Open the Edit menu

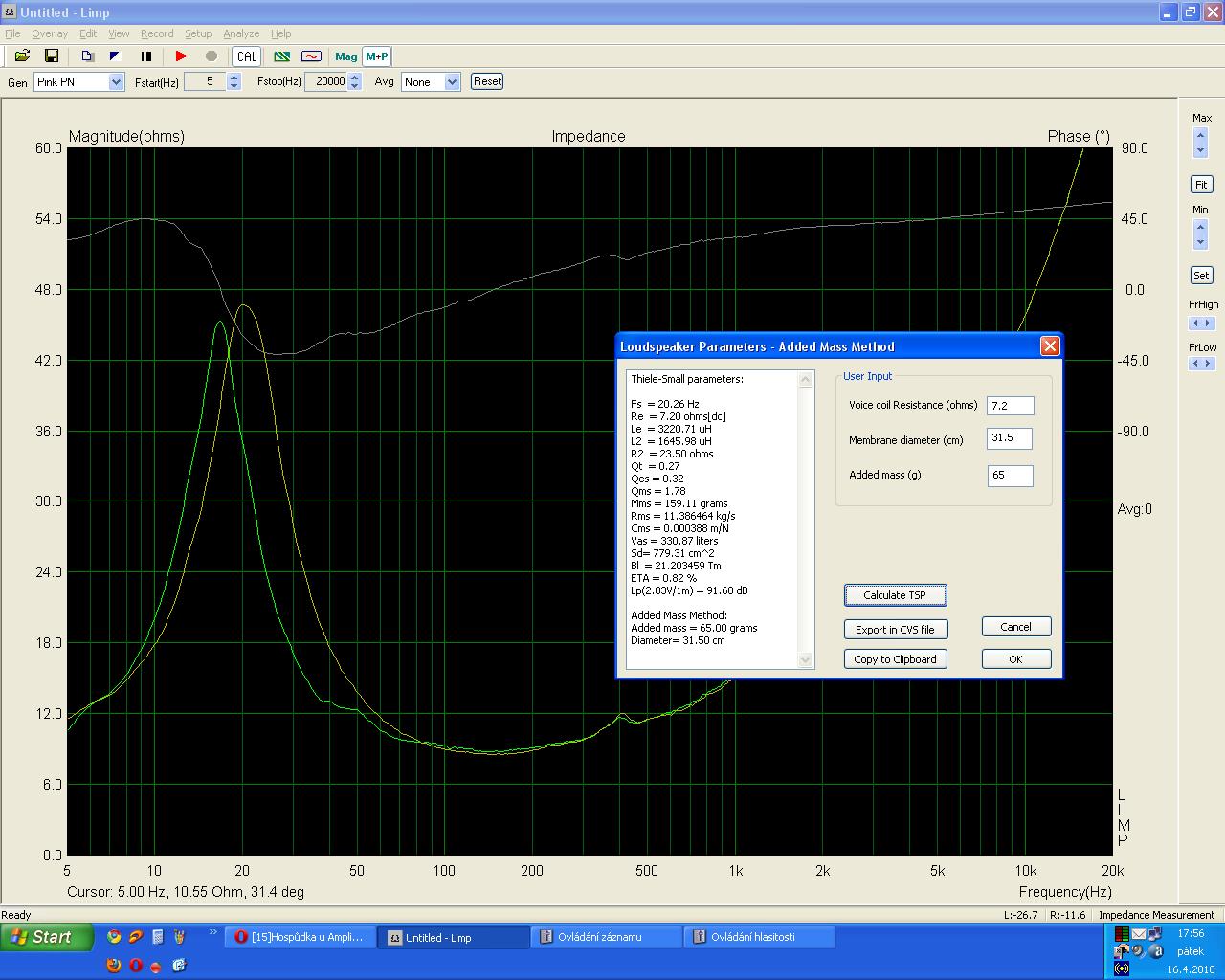(x=88, y=33)
